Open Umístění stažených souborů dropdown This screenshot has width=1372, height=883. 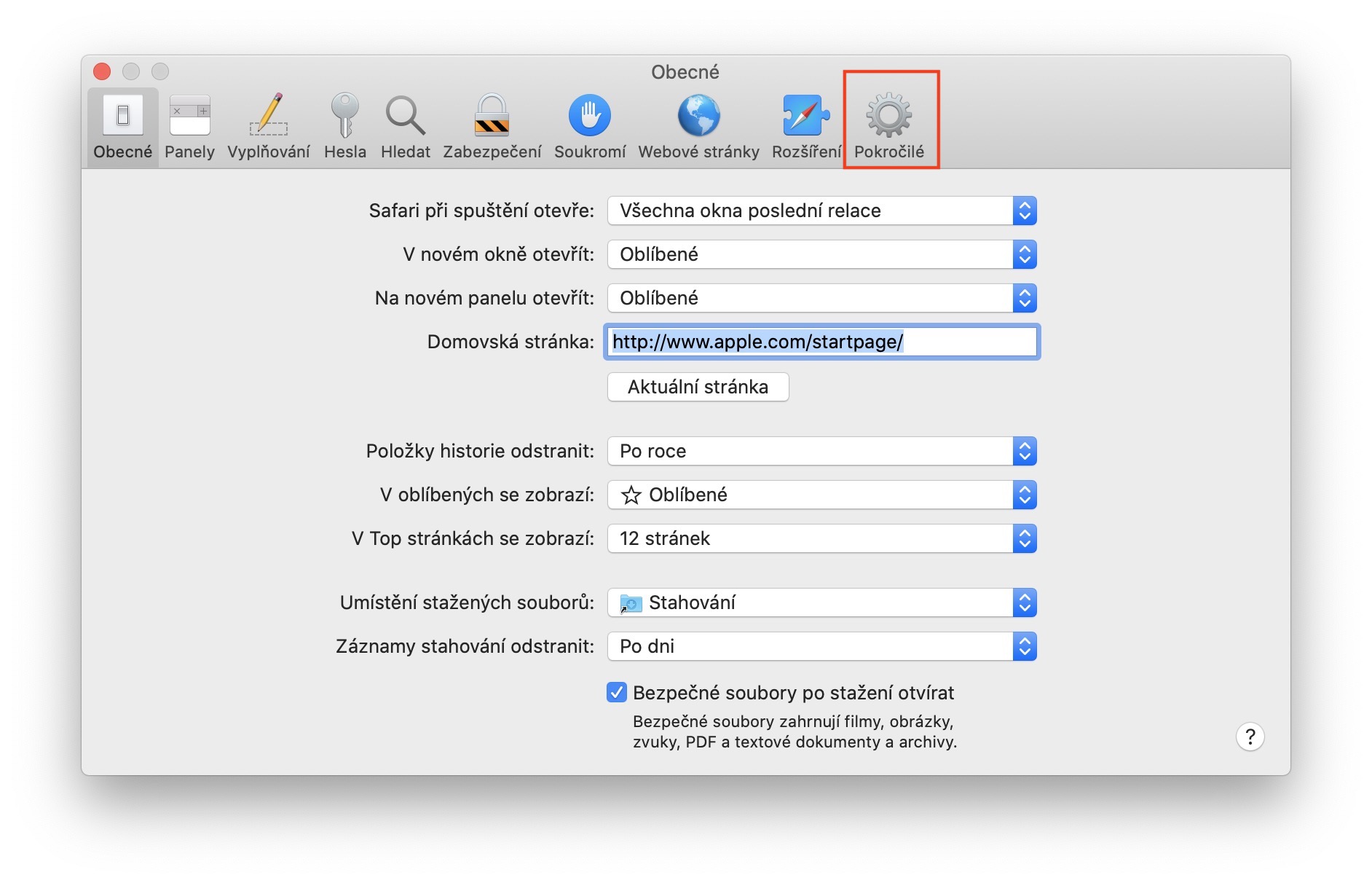pyautogui.click(x=822, y=603)
